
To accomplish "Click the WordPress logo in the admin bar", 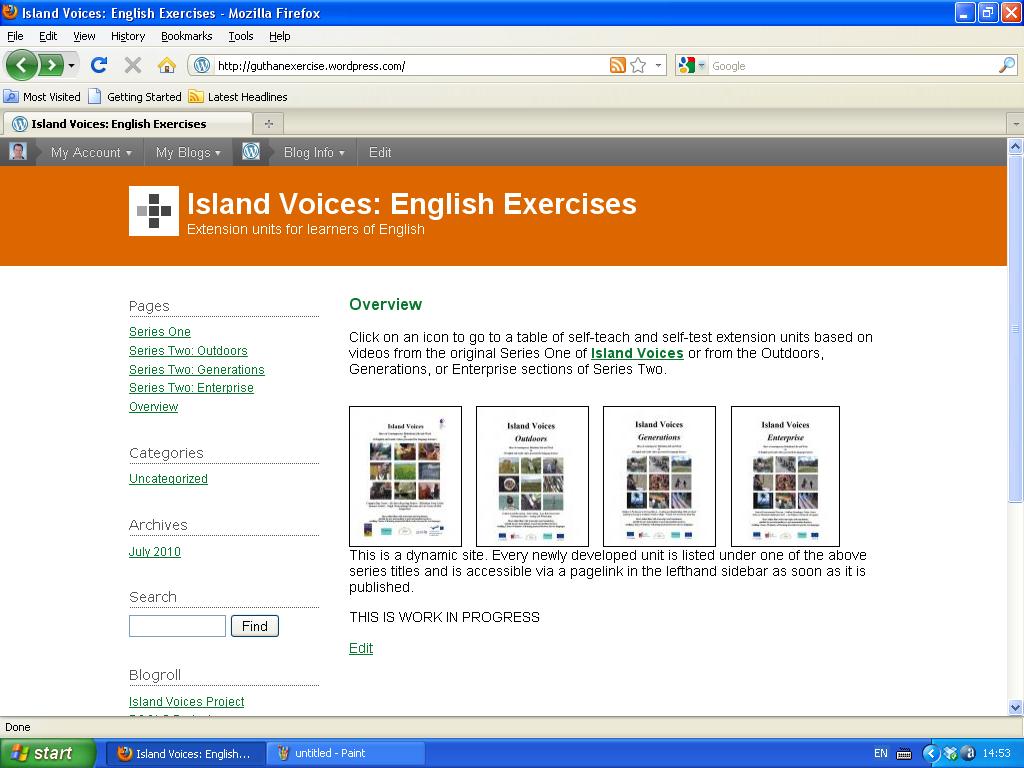I will (251, 152).
